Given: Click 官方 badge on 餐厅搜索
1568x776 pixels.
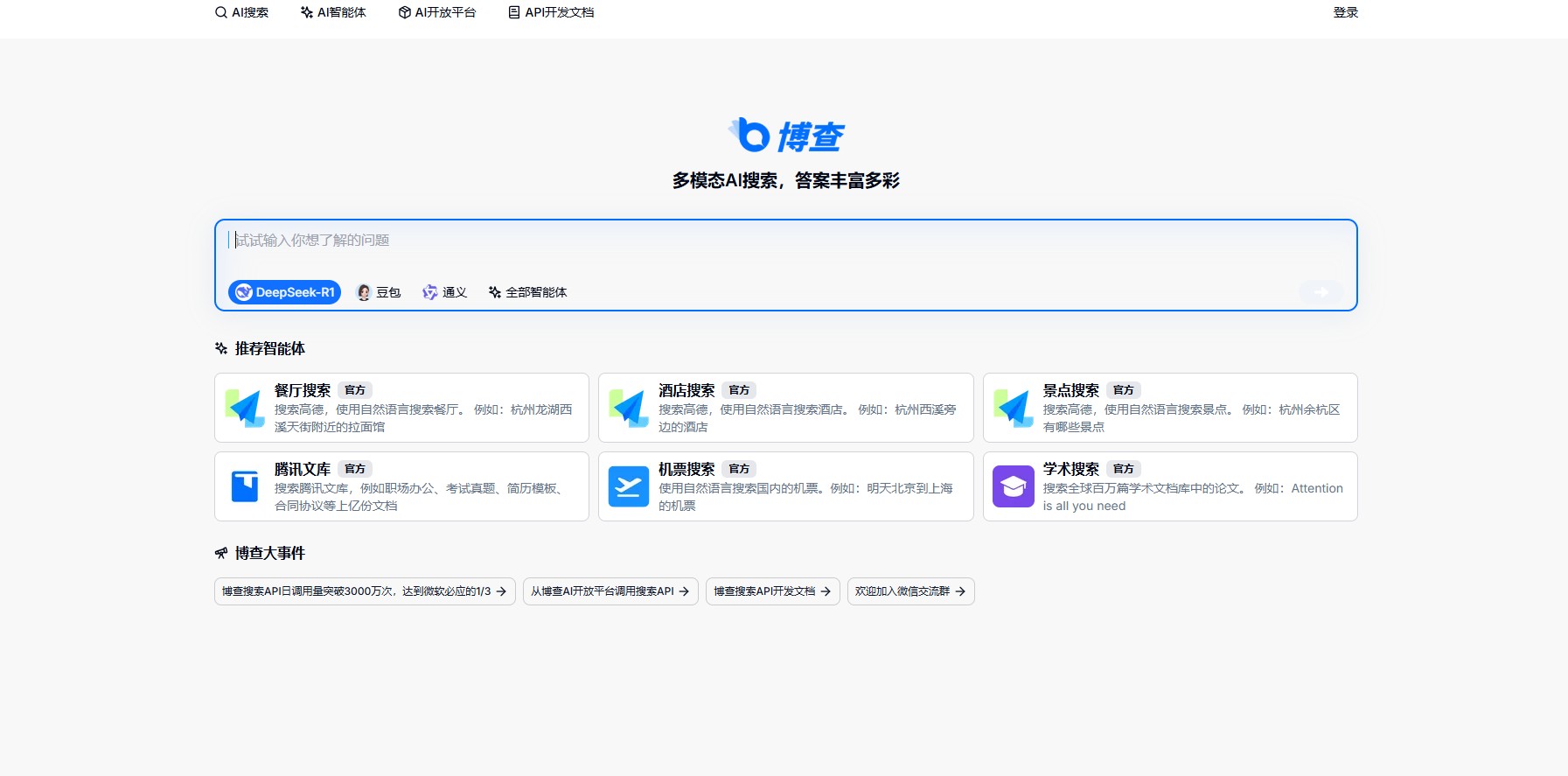Looking at the screenshot, I should (x=355, y=390).
